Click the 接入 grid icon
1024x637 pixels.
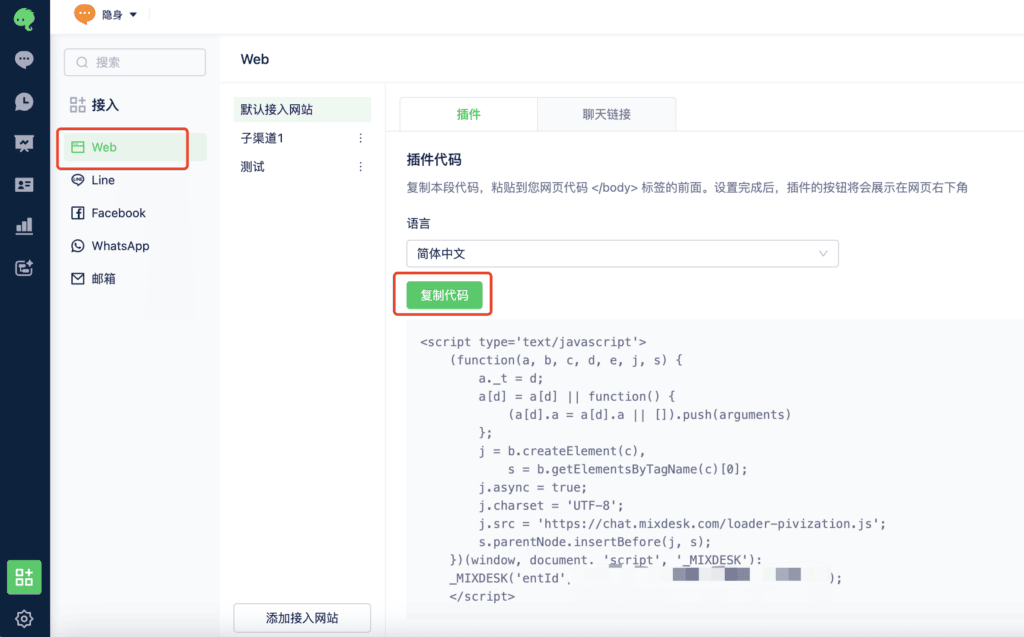click(78, 105)
